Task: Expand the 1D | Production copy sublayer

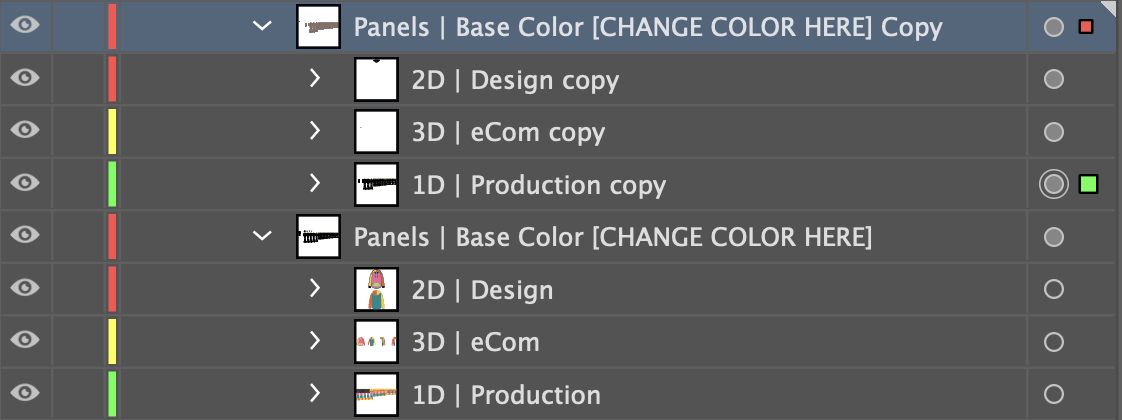Action: 315,184
